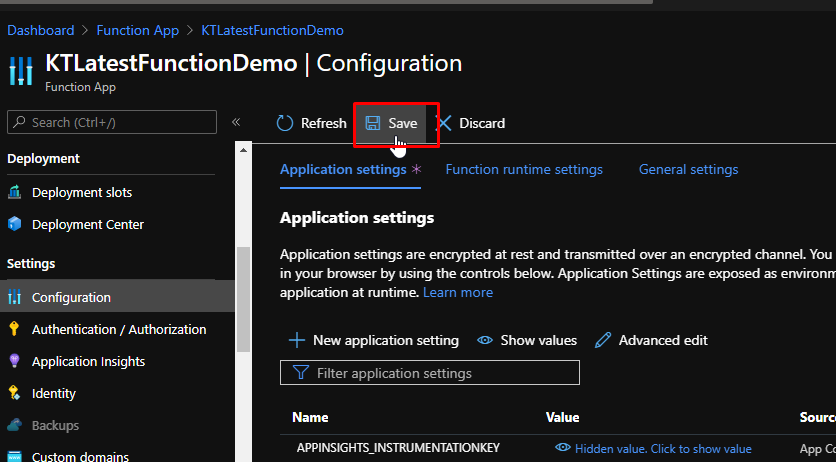The image size is (836, 462).
Task: Click the Deployment Center cube icon
Action: (15, 224)
